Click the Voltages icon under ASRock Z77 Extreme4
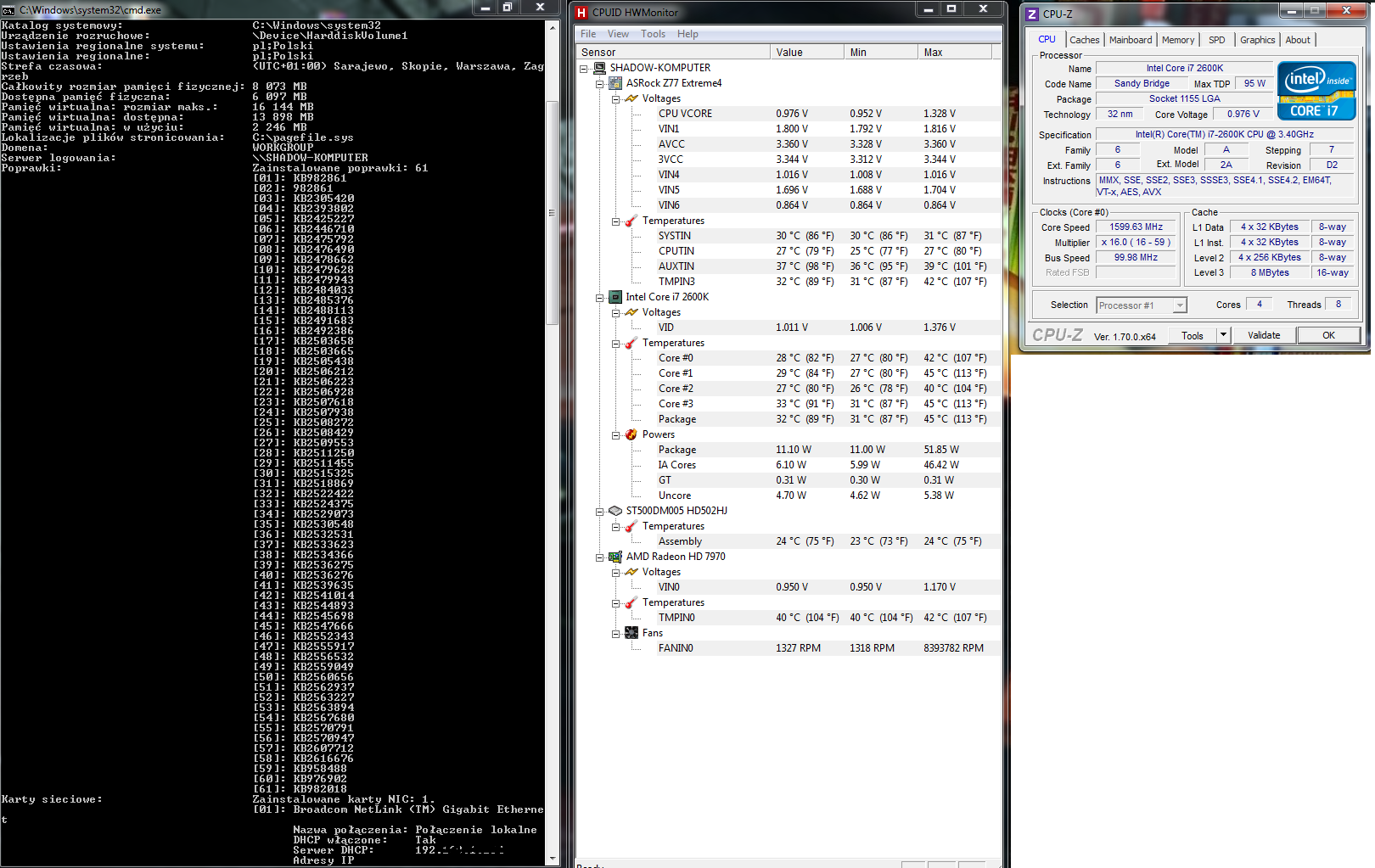Image resolution: width=1375 pixels, height=868 pixels. tap(631, 98)
